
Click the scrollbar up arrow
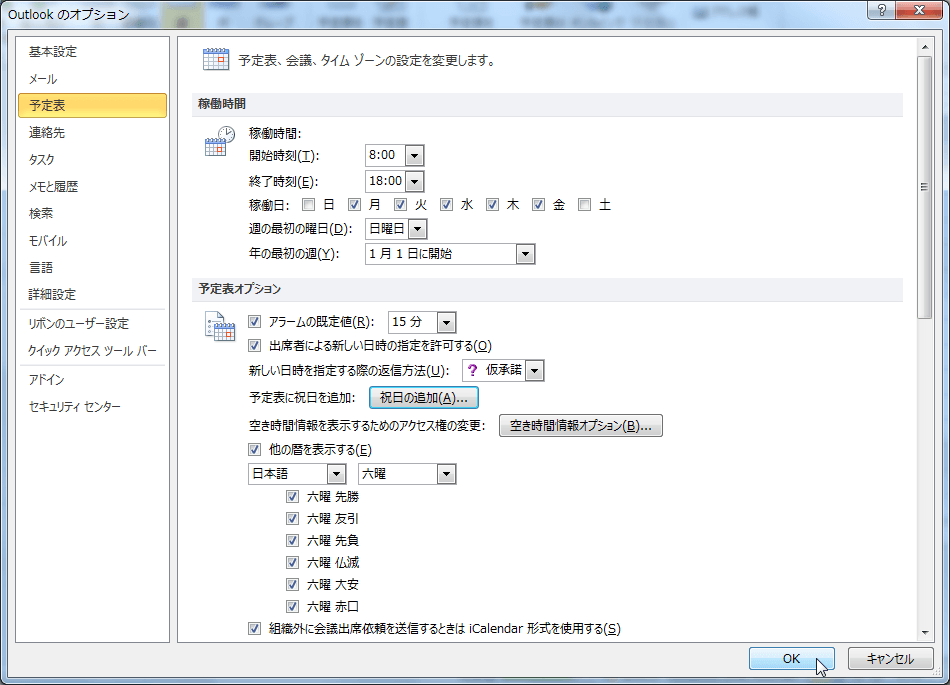click(x=925, y=47)
